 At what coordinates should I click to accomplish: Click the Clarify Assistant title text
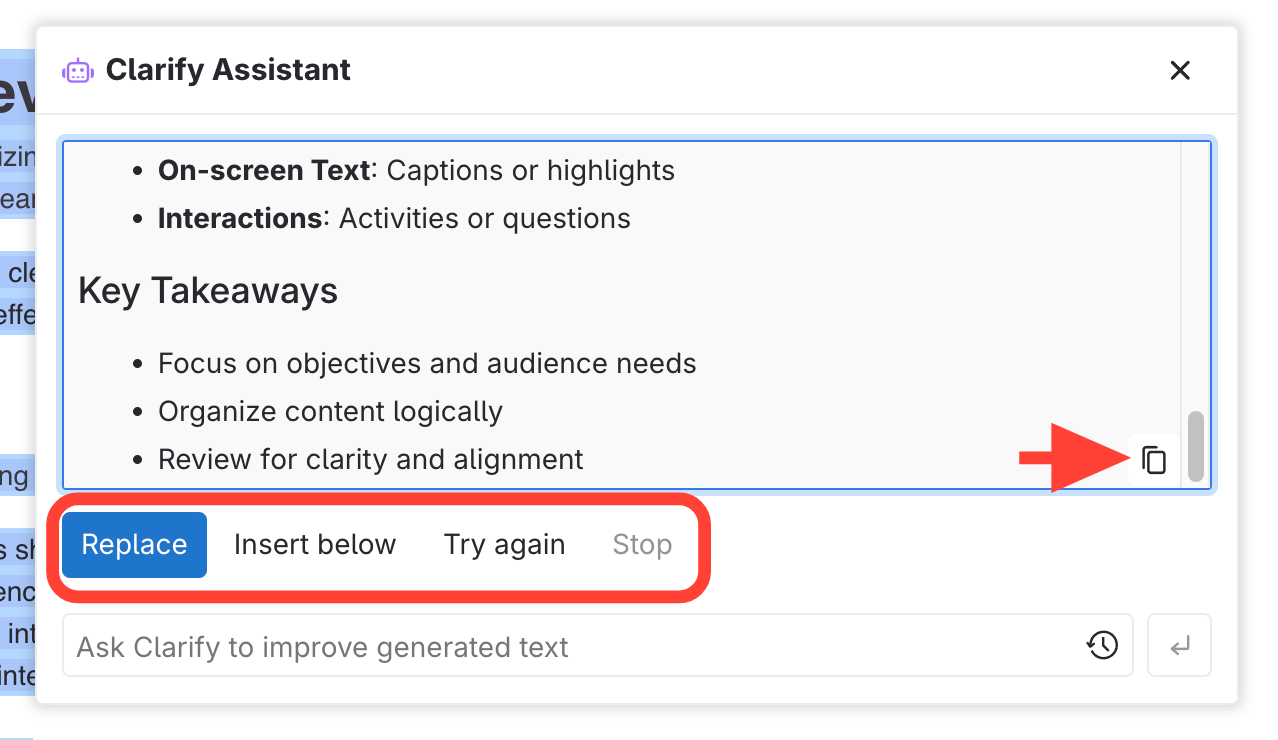point(228,70)
